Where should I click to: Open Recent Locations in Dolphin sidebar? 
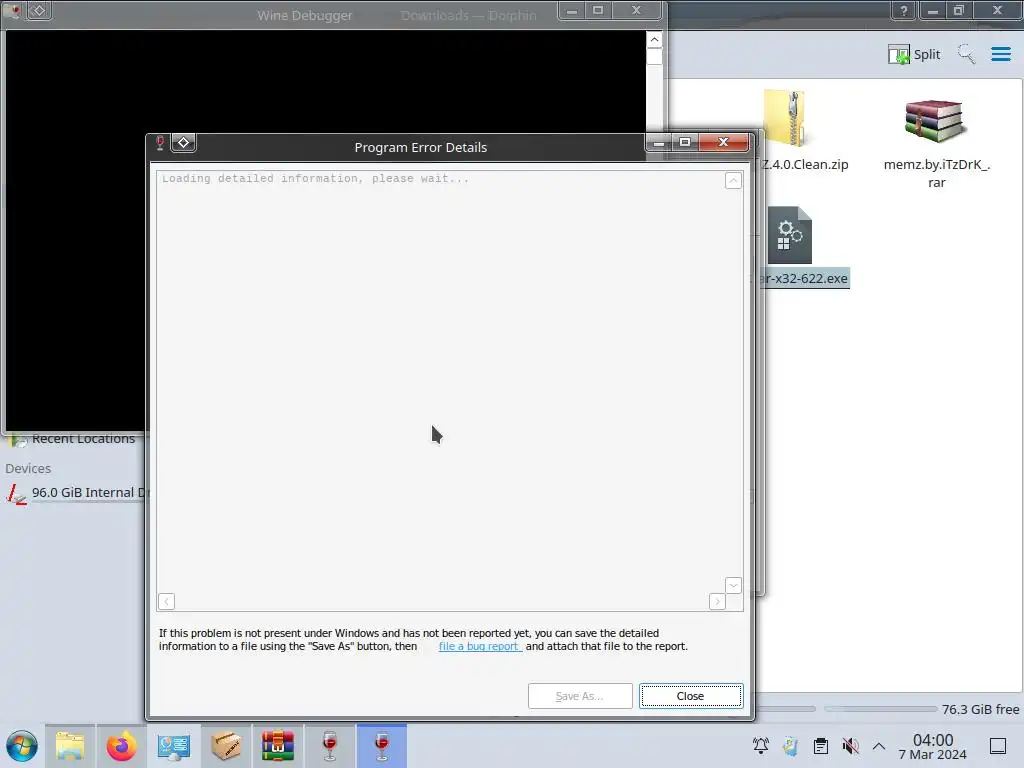[73, 439]
